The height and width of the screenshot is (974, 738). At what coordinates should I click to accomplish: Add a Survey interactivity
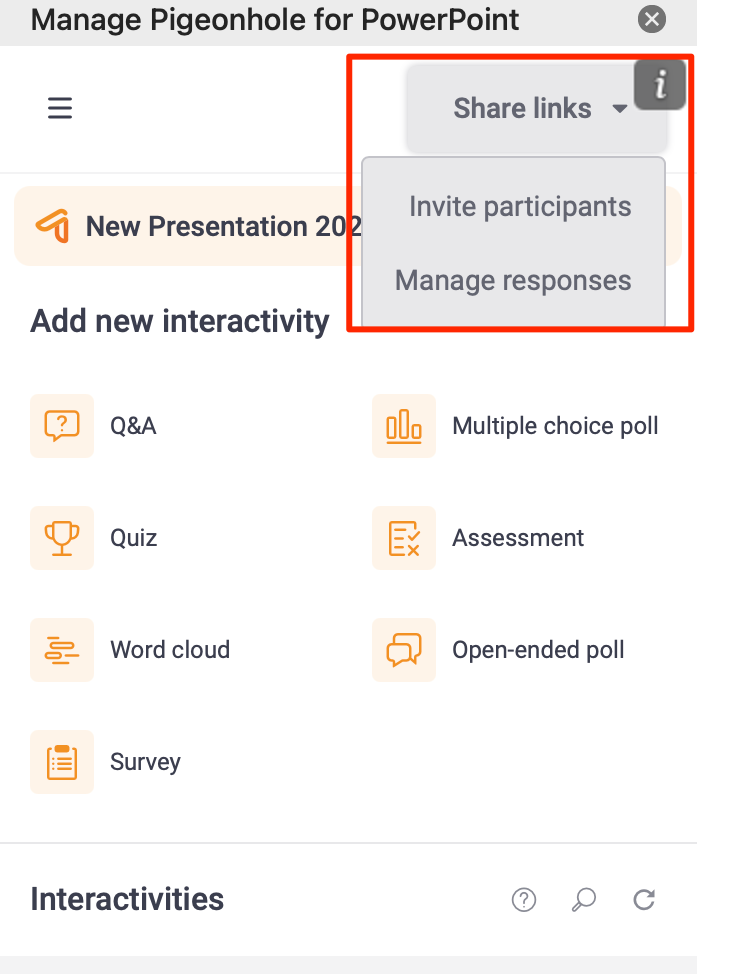(145, 762)
